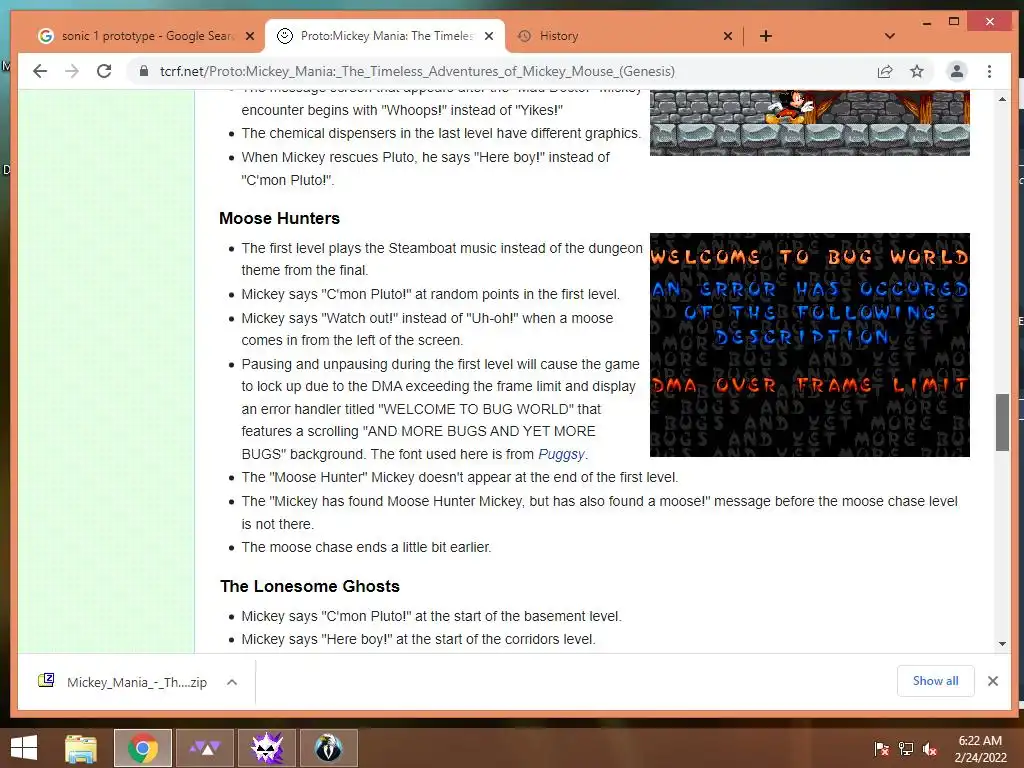
Task: Open Chrome's three-dot menu
Action: pos(989,71)
